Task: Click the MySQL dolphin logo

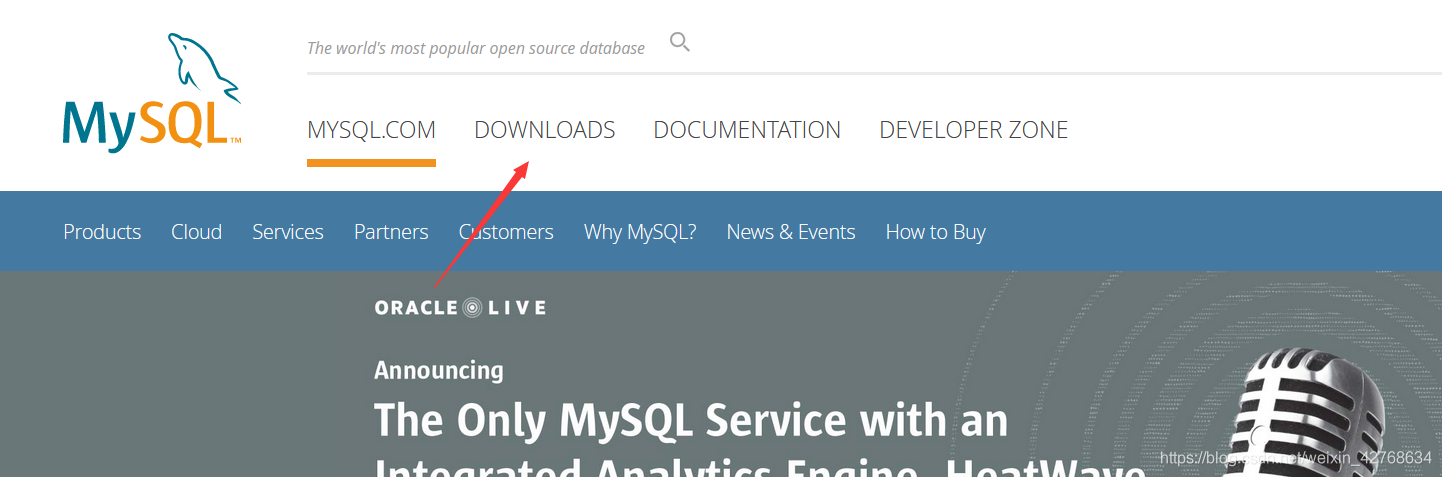Action: pyautogui.click(x=152, y=92)
